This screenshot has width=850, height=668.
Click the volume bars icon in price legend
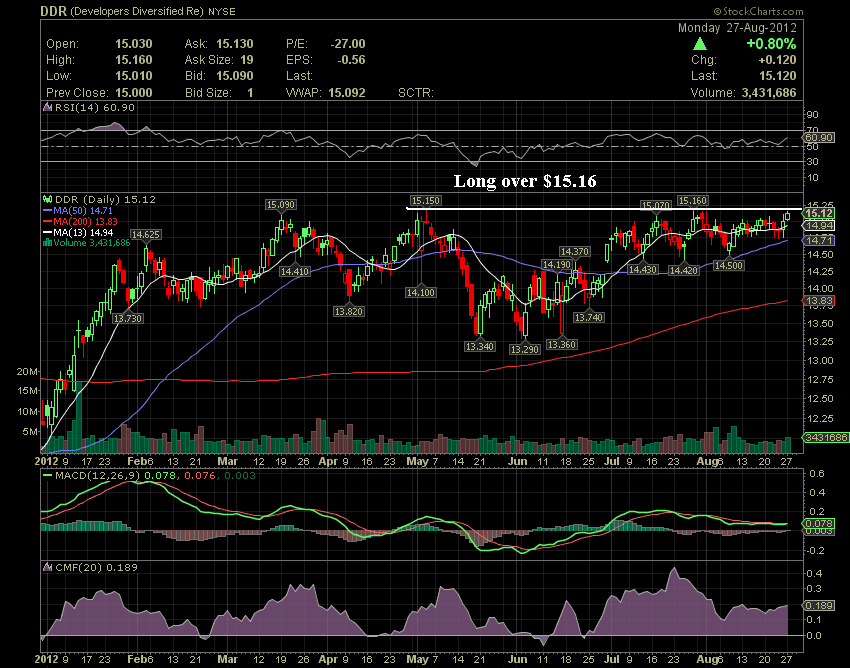[x=48, y=243]
